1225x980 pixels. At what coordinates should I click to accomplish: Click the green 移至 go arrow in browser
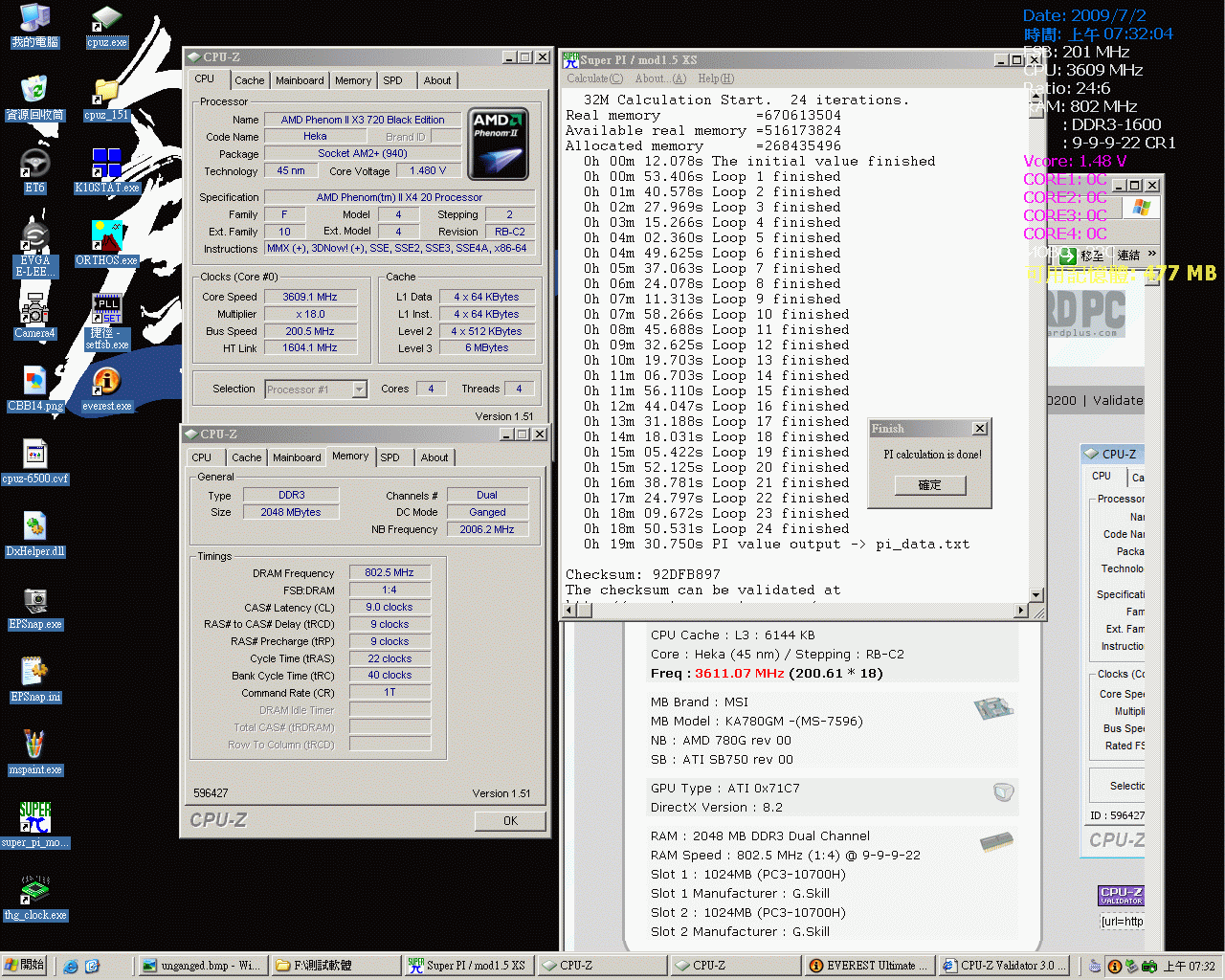coord(1069,256)
